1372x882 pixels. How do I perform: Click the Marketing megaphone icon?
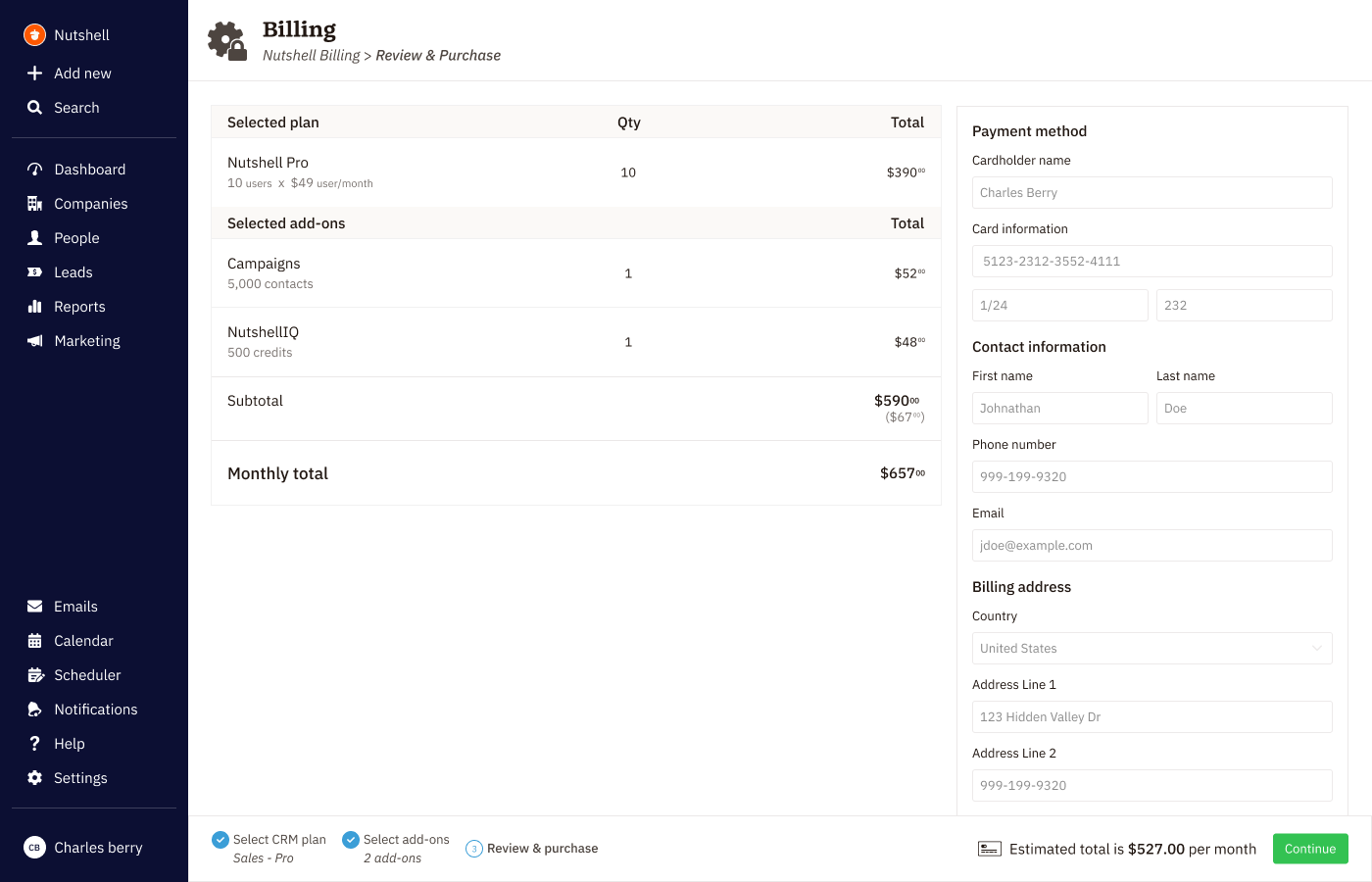click(34, 341)
